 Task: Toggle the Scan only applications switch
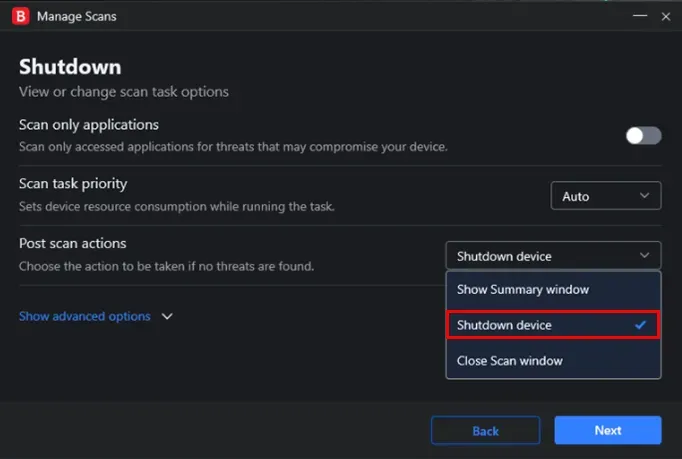pyautogui.click(x=644, y=136)
